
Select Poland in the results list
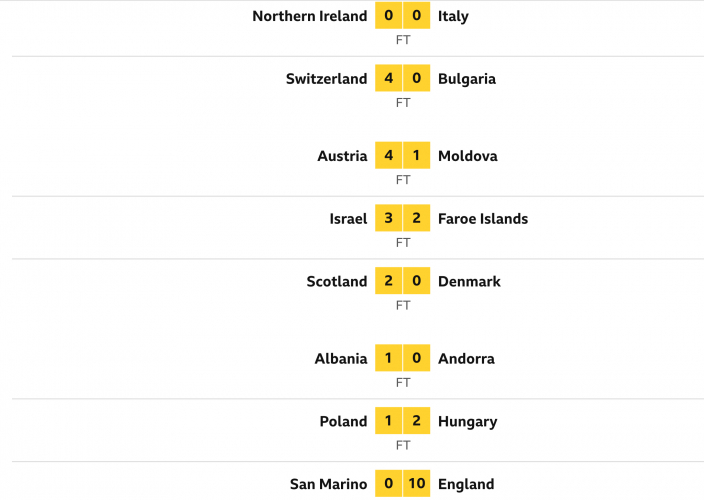point(343,422)
